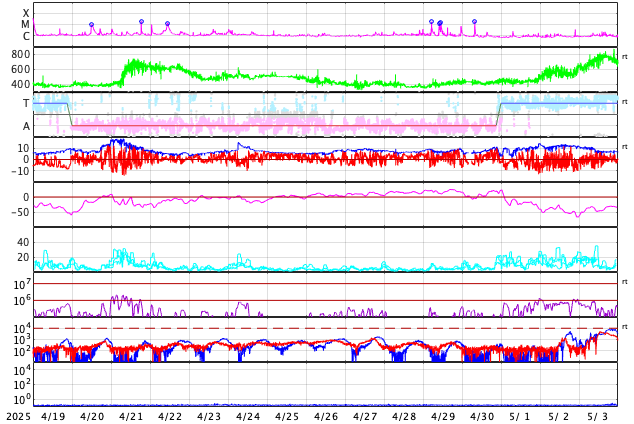Select the 5/3 date label
Screen dimensions: 634x424
pyautogui.click(x=598, y=417)
